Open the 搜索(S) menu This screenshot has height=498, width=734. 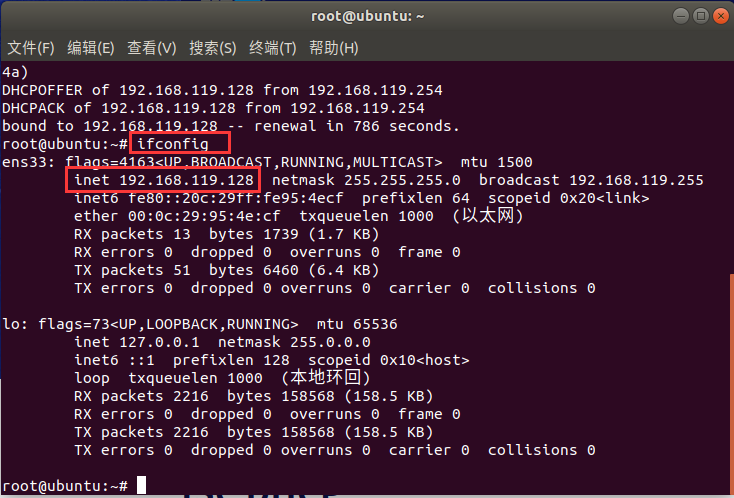(213, 48)
